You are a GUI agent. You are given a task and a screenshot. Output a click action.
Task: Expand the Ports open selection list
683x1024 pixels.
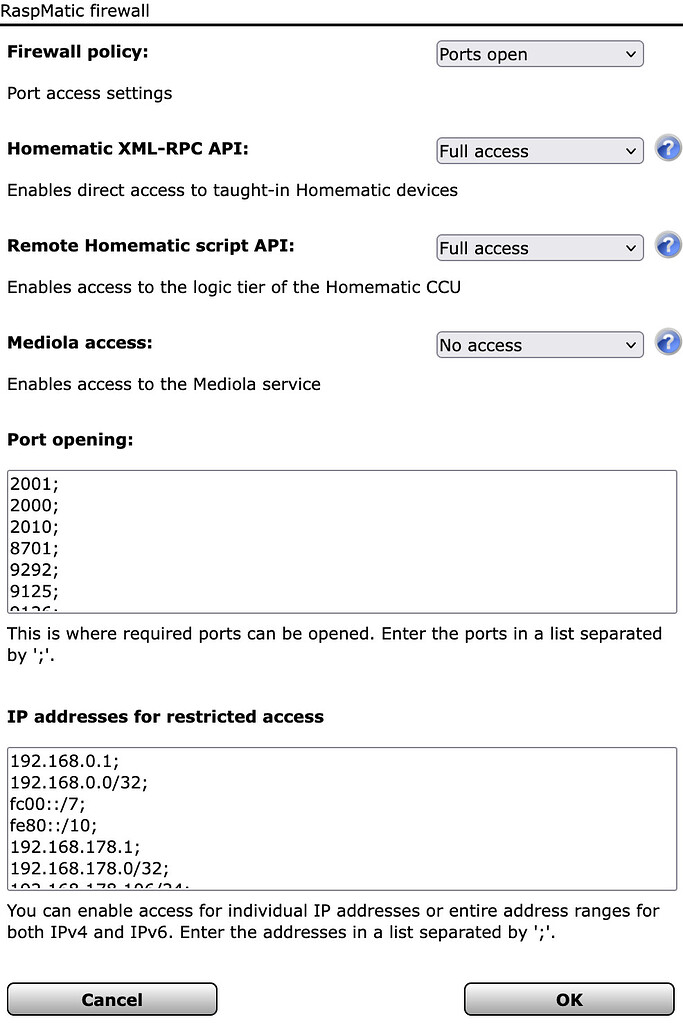(x=539, y=54)
